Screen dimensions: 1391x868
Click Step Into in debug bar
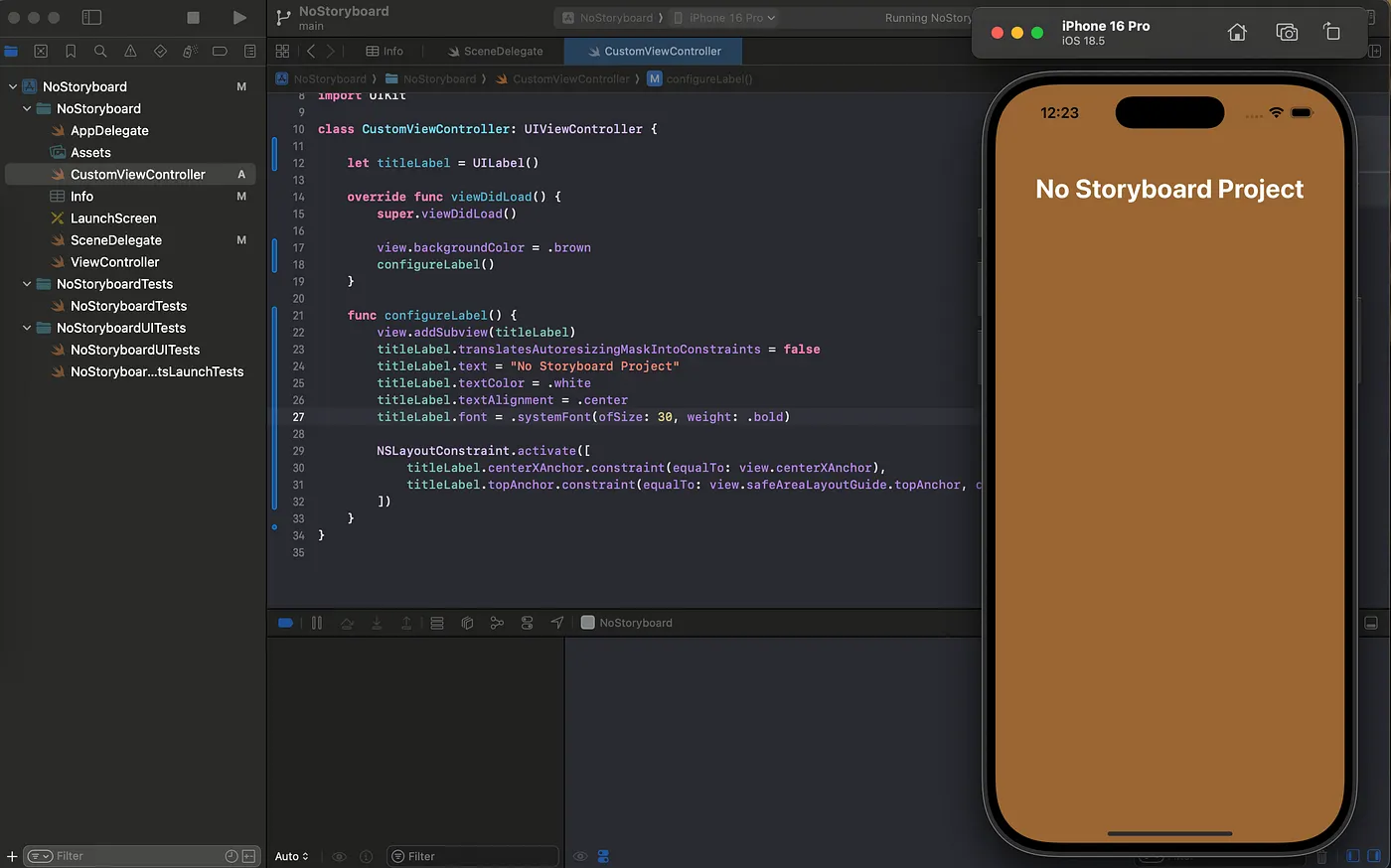(x=377, y=623)
